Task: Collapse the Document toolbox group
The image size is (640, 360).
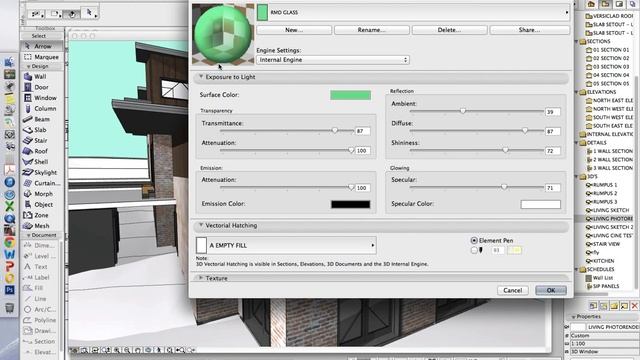Action: (x=29, y=235)
